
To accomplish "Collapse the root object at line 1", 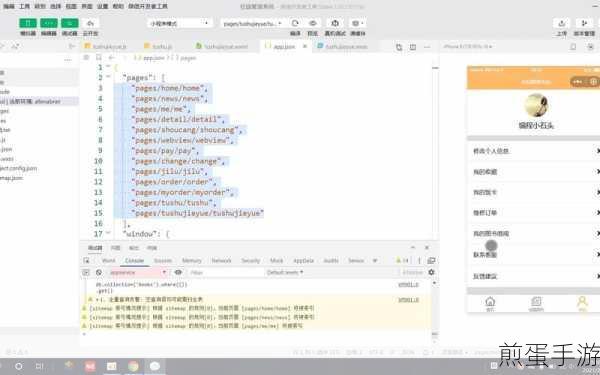I will (x=108, y=67).
